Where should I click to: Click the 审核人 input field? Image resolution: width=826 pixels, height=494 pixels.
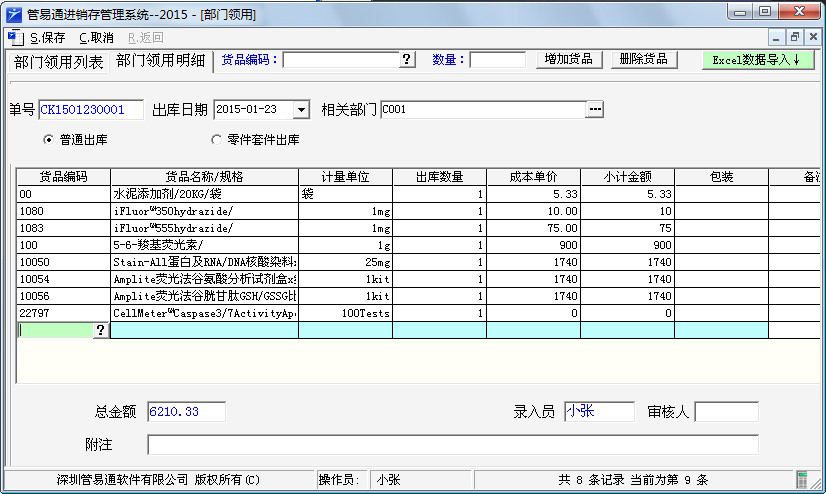[x=726, y=411]
